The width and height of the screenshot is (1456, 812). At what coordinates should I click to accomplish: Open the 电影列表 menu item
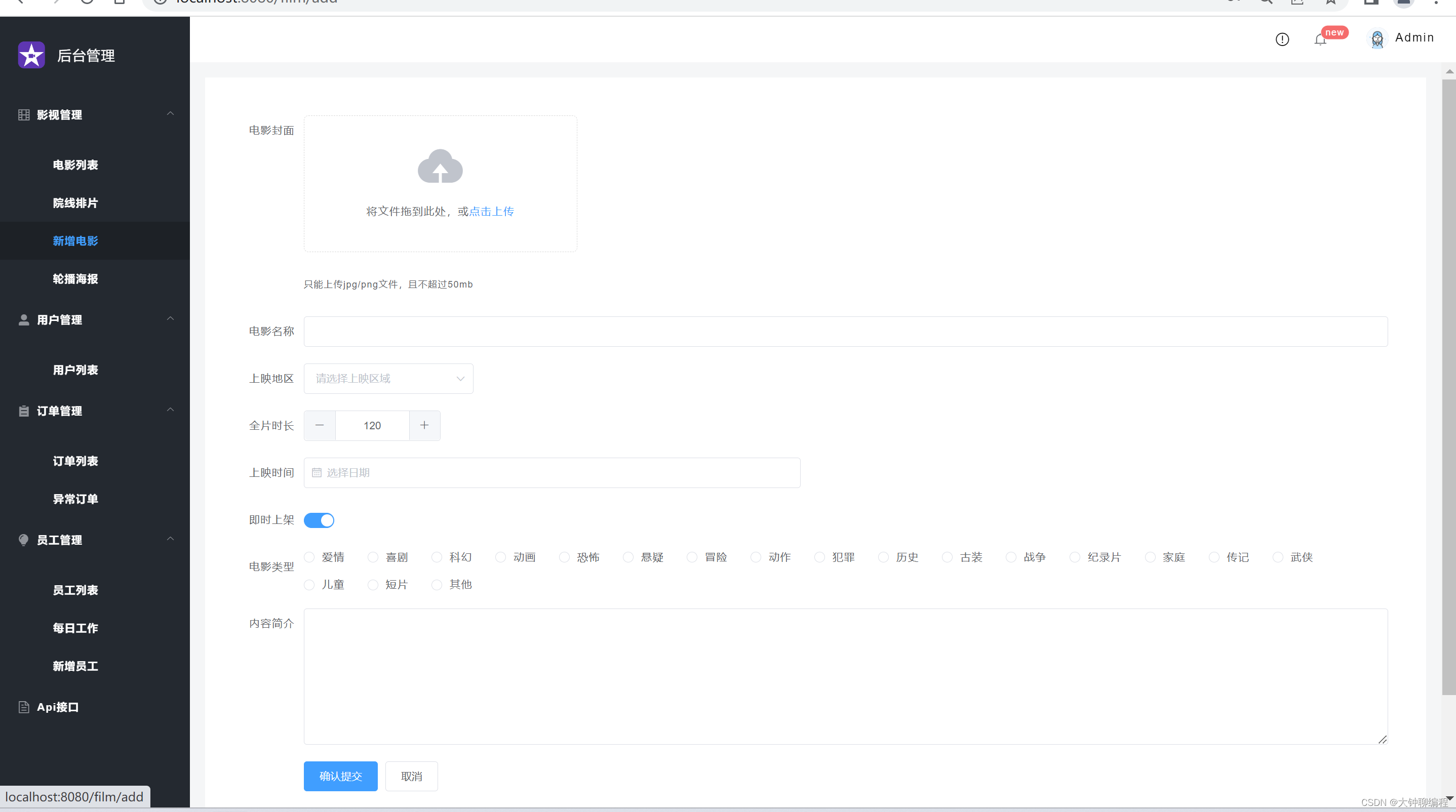[75, 165]
